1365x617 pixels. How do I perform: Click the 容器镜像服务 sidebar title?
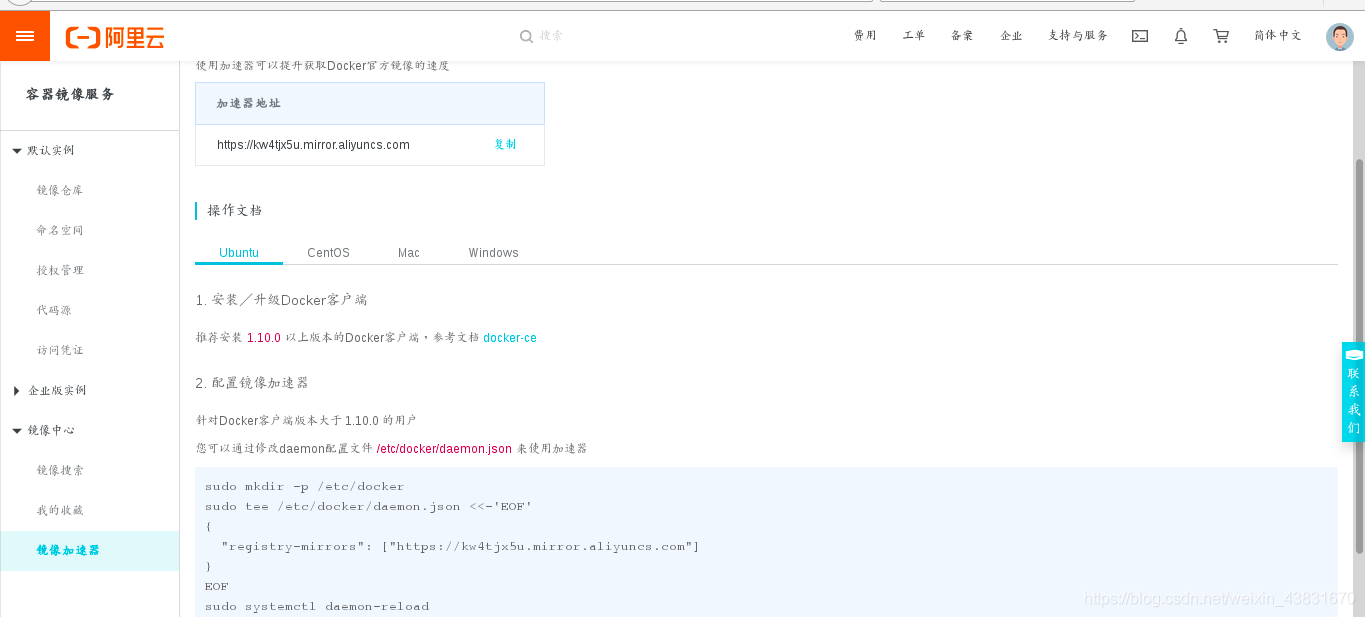click(x=70, y=94)
